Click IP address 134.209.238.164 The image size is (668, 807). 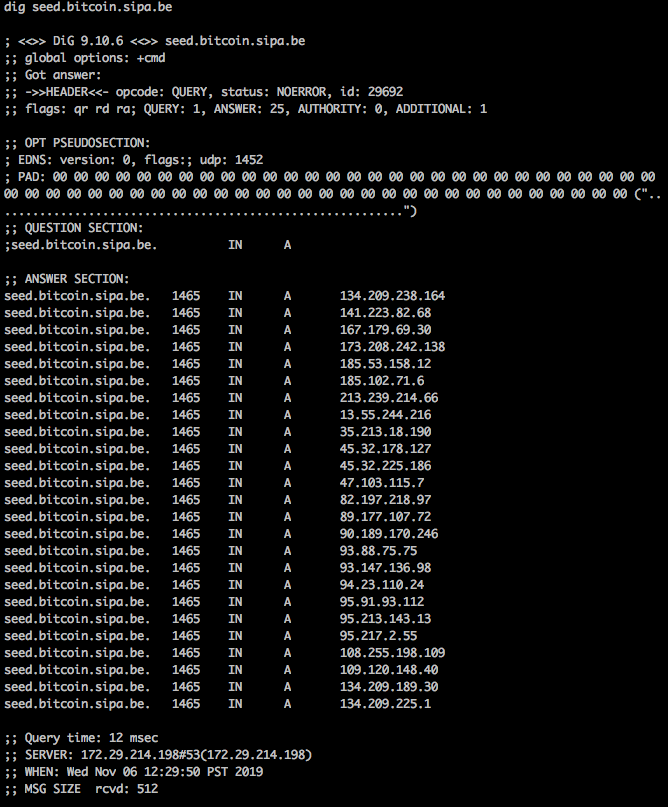[x=393, y=296]
